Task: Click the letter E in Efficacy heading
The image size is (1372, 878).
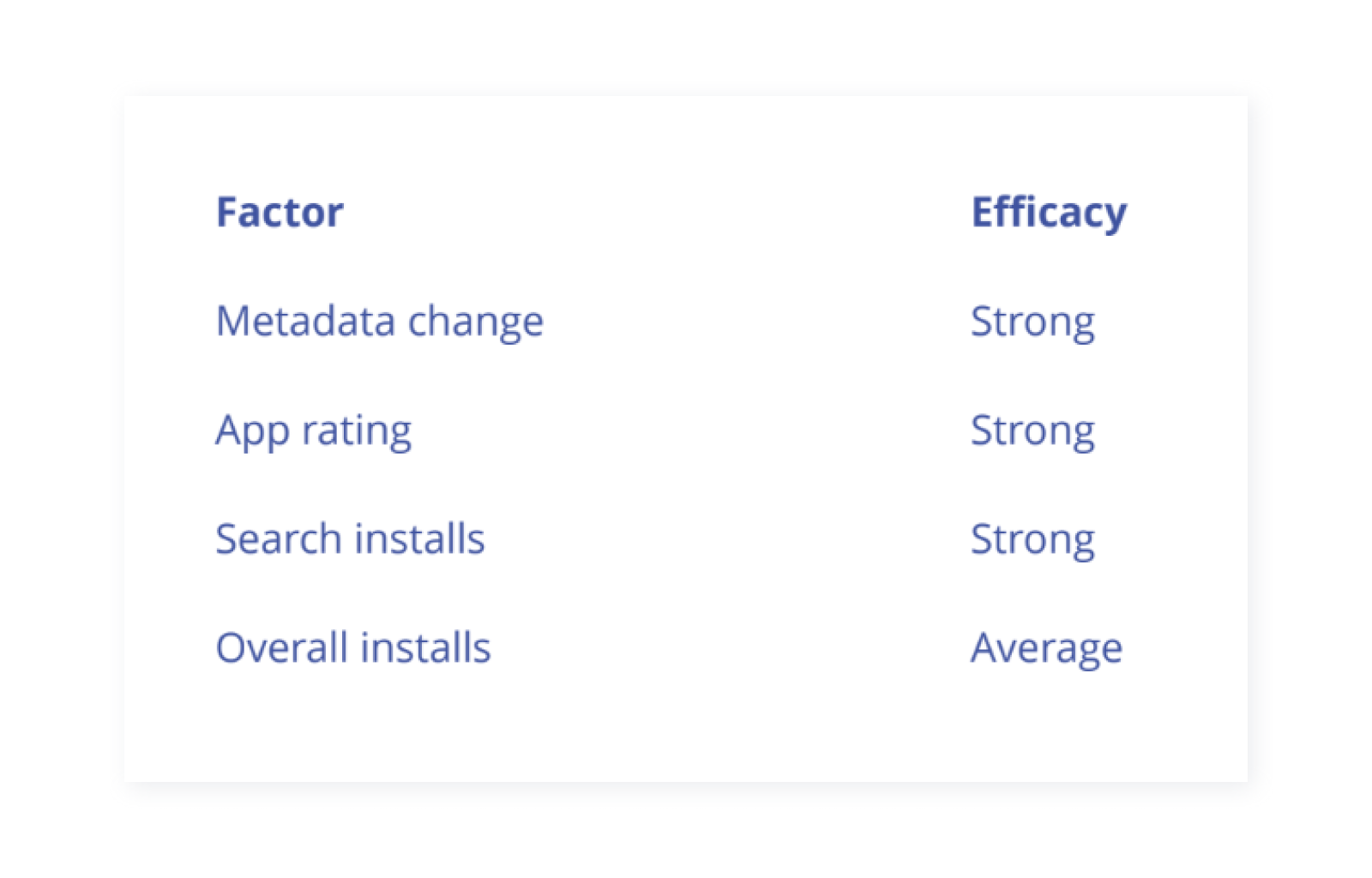Action: (982, 212)
